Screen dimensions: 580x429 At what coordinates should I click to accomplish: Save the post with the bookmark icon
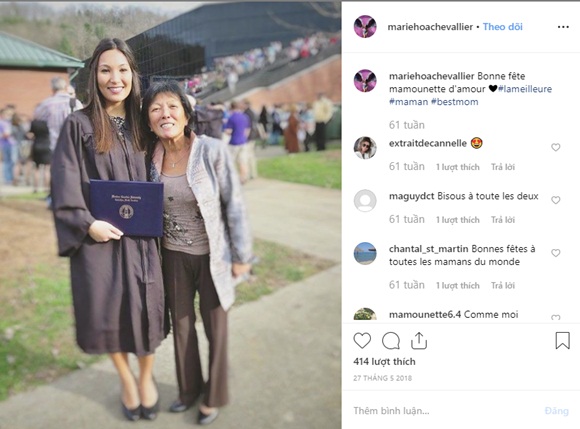coord(562,340)
